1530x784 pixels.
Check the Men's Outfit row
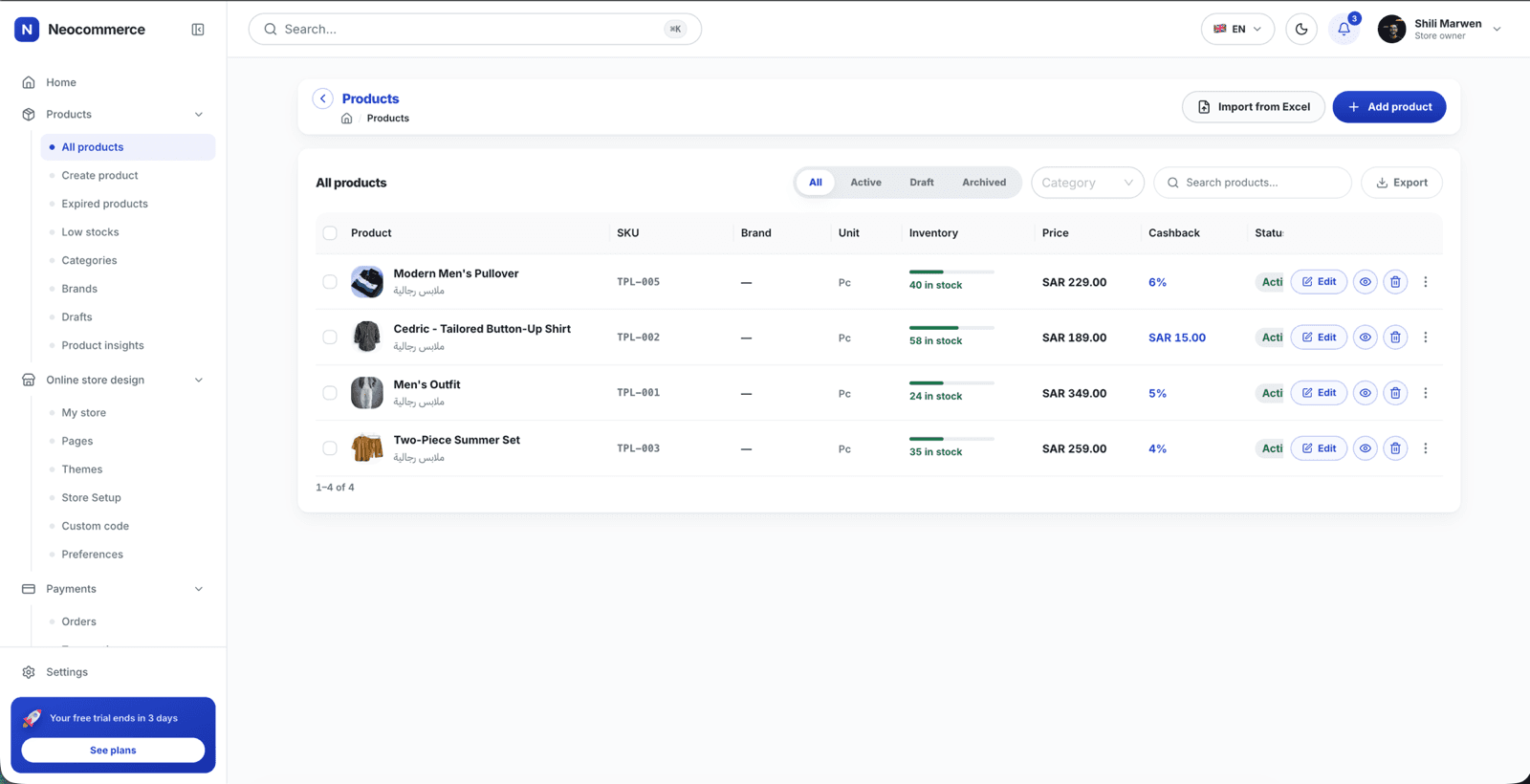(330, 393)
